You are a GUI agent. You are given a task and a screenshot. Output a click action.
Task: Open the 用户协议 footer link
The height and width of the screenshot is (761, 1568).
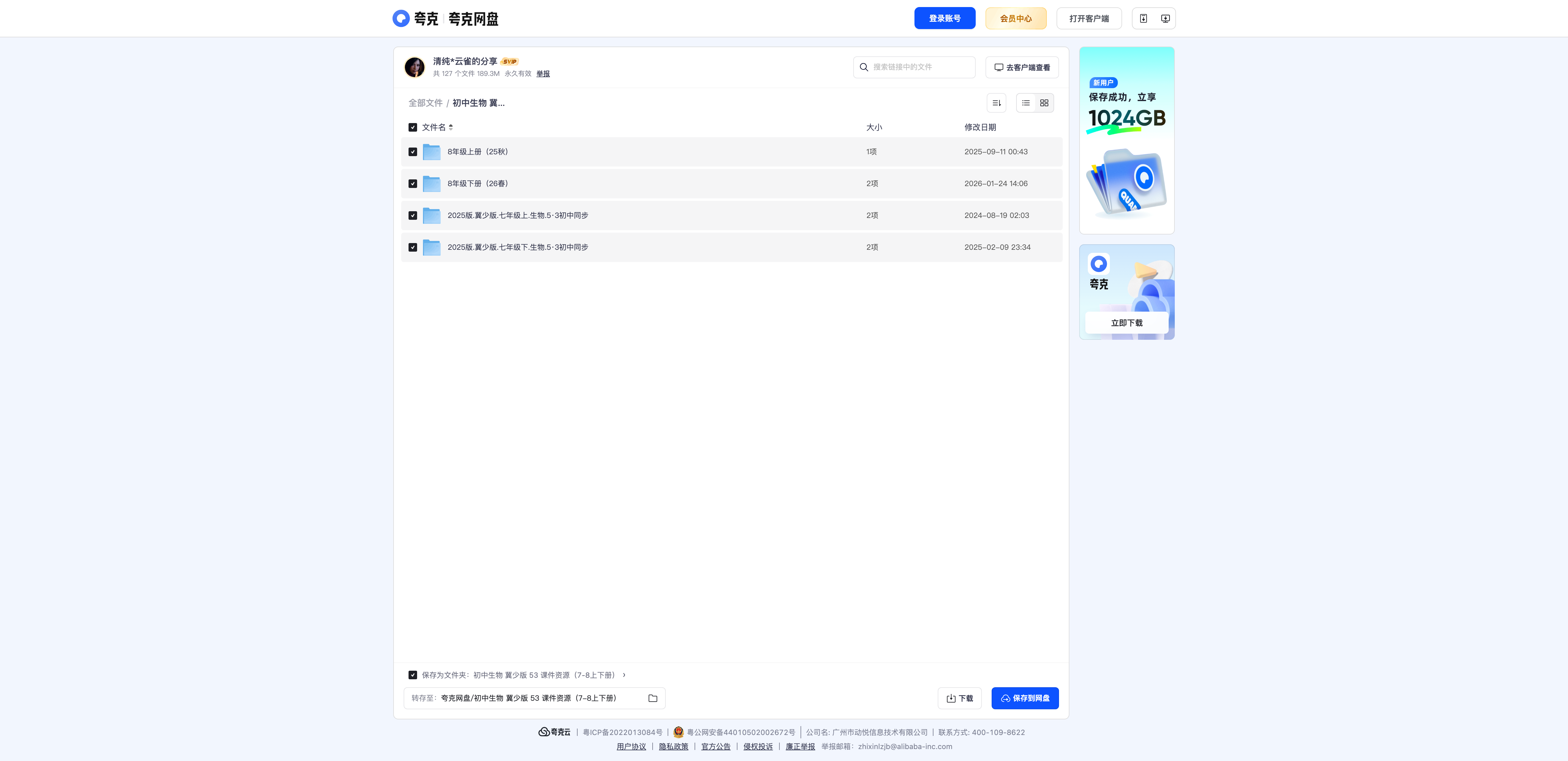click(x=631, y=746)
